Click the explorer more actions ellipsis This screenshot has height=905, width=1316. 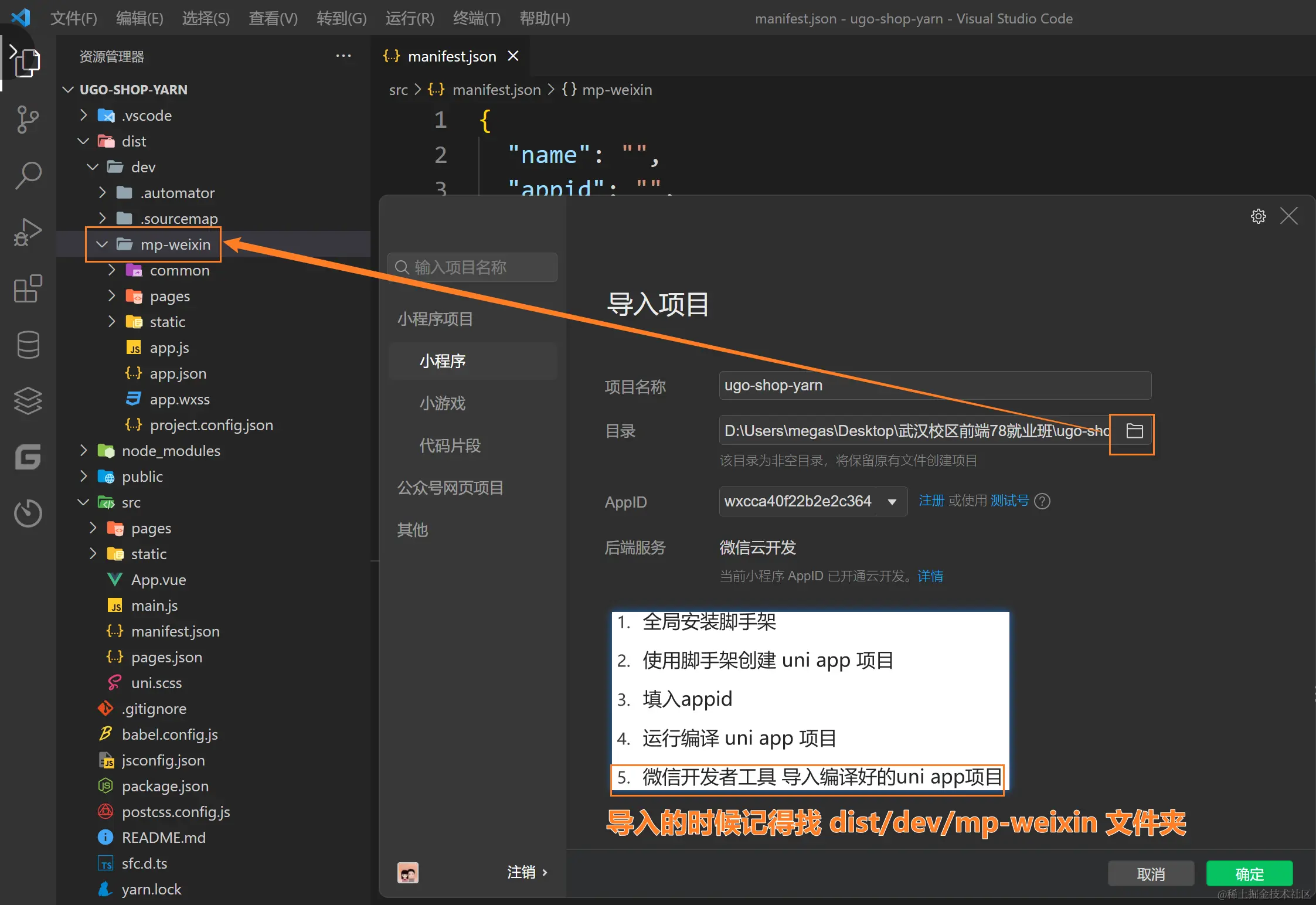point(343,56)
